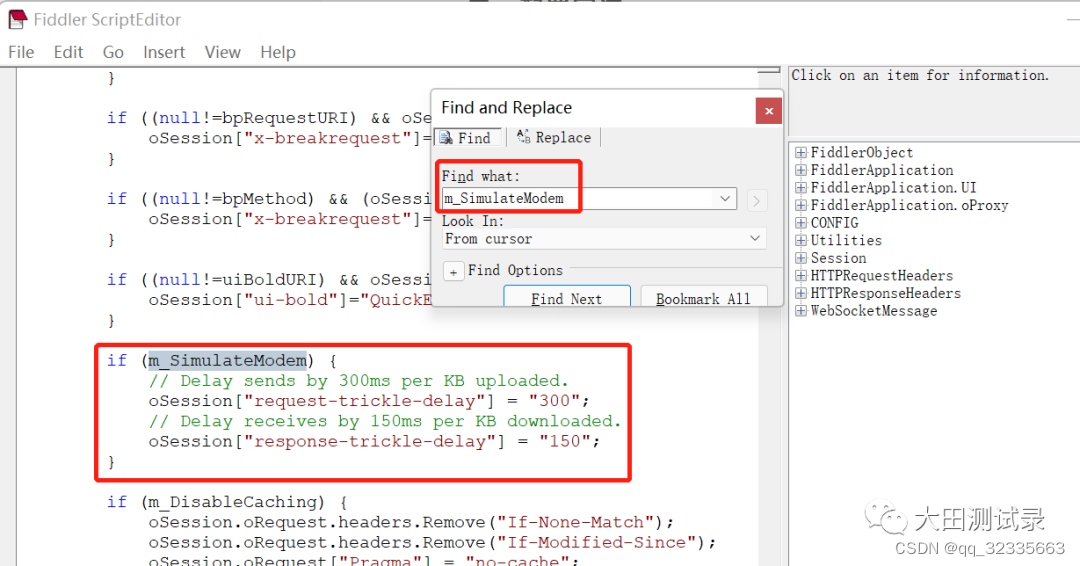Select the FiddlerObject item

coord(862,152)
